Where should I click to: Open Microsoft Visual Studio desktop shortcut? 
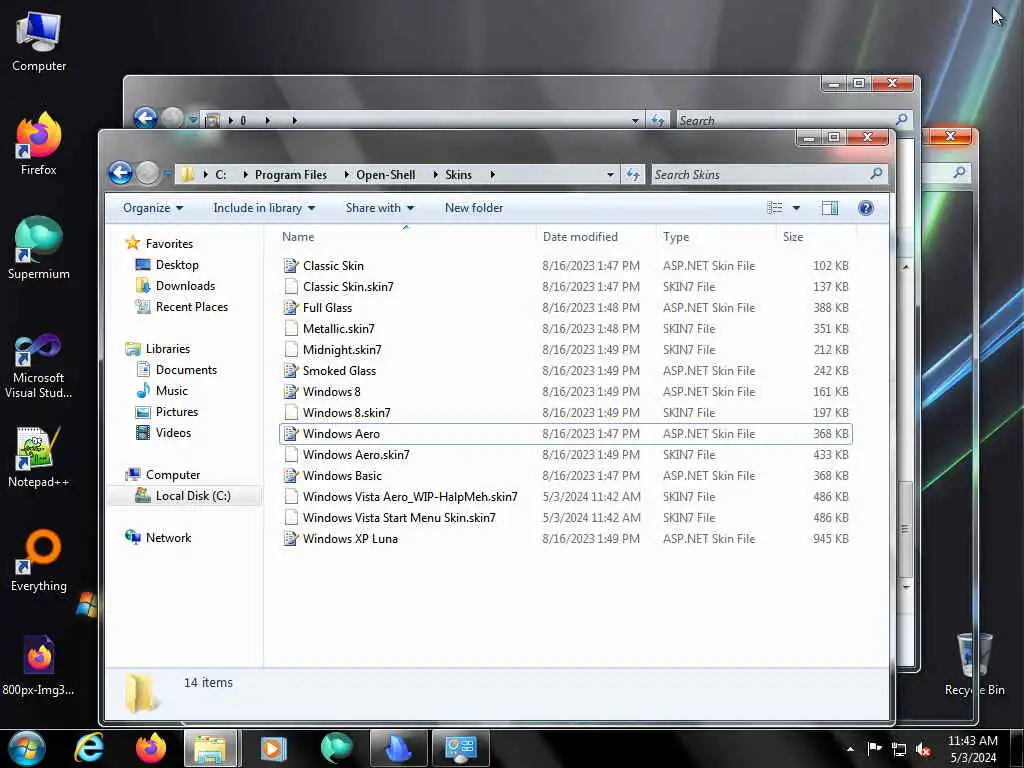pyautogui.click(x=39, y=366)
